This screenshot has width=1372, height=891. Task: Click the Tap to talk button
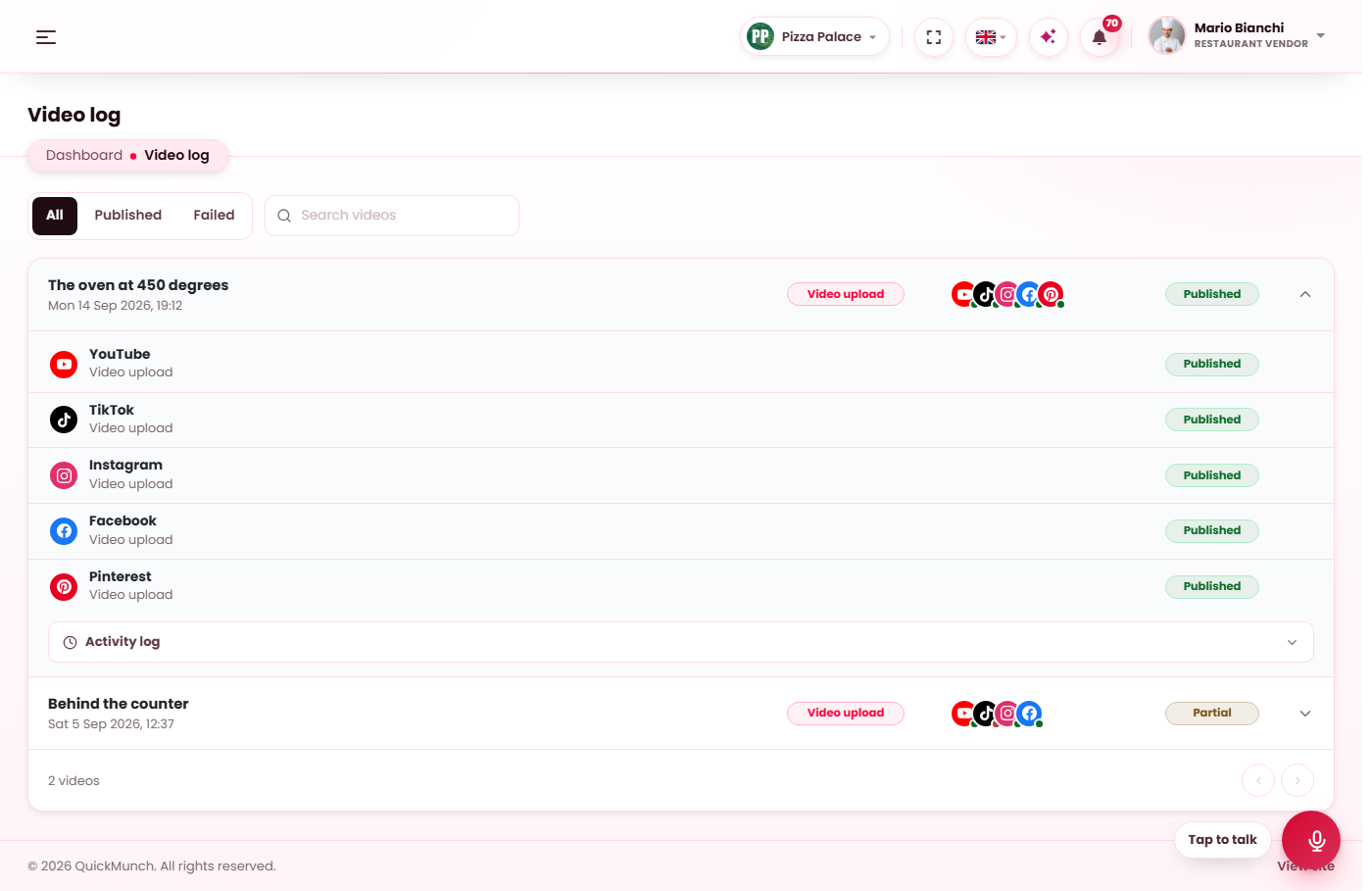pyautogui.click(x=1222, y=840)
